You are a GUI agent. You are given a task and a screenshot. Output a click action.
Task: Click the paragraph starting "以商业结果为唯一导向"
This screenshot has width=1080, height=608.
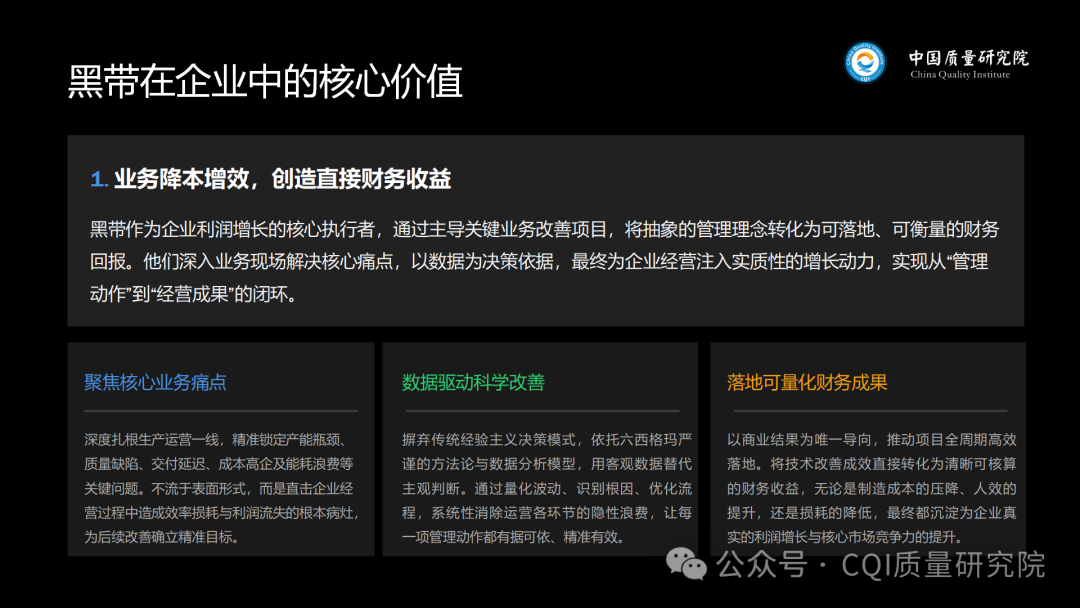[x=872, y=488]
